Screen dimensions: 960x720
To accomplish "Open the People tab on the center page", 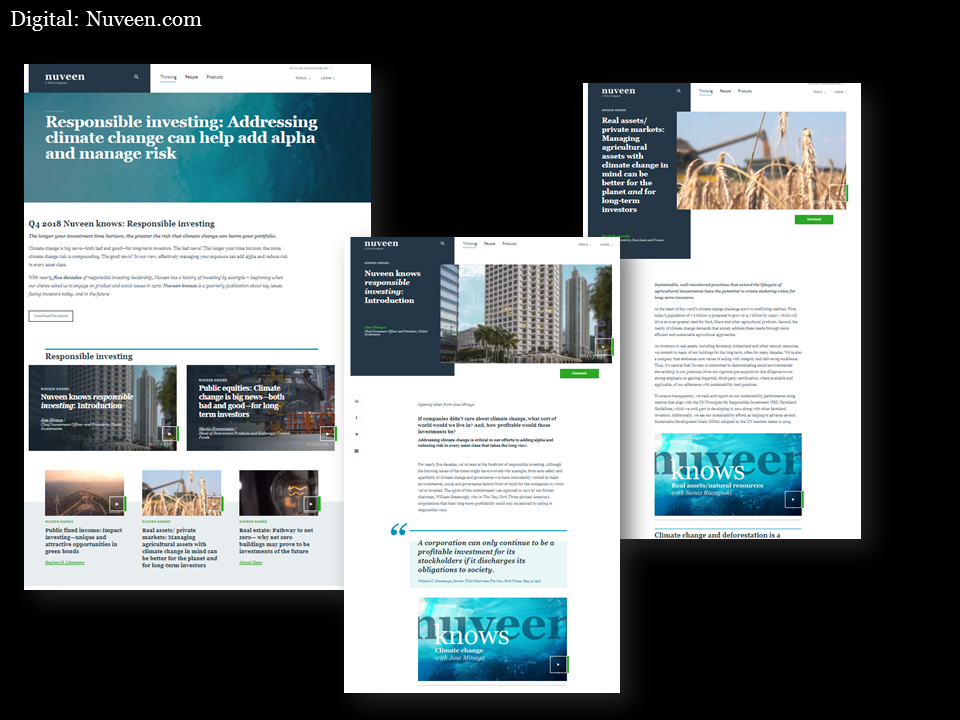I will (x=489, y=244).
